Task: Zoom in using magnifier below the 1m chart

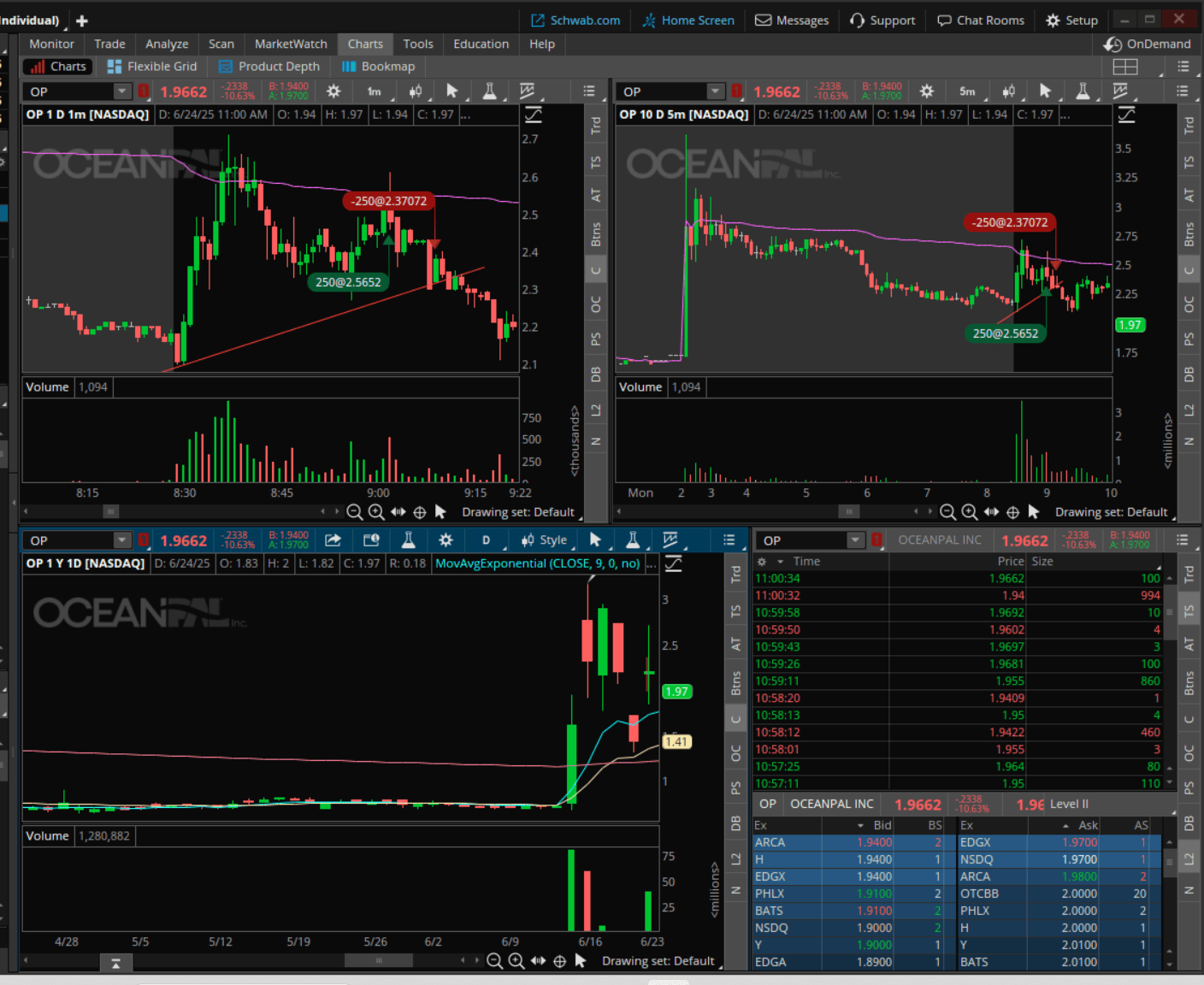Action: (376, 512)
